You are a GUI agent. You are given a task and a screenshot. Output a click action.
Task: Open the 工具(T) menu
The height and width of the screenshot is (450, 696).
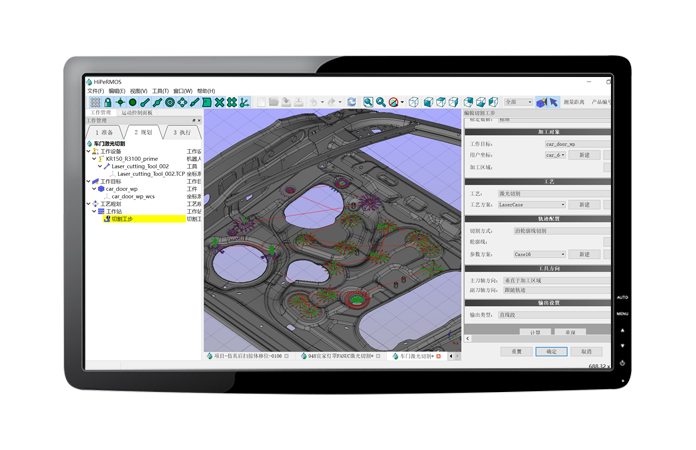(x=160, y=91)
